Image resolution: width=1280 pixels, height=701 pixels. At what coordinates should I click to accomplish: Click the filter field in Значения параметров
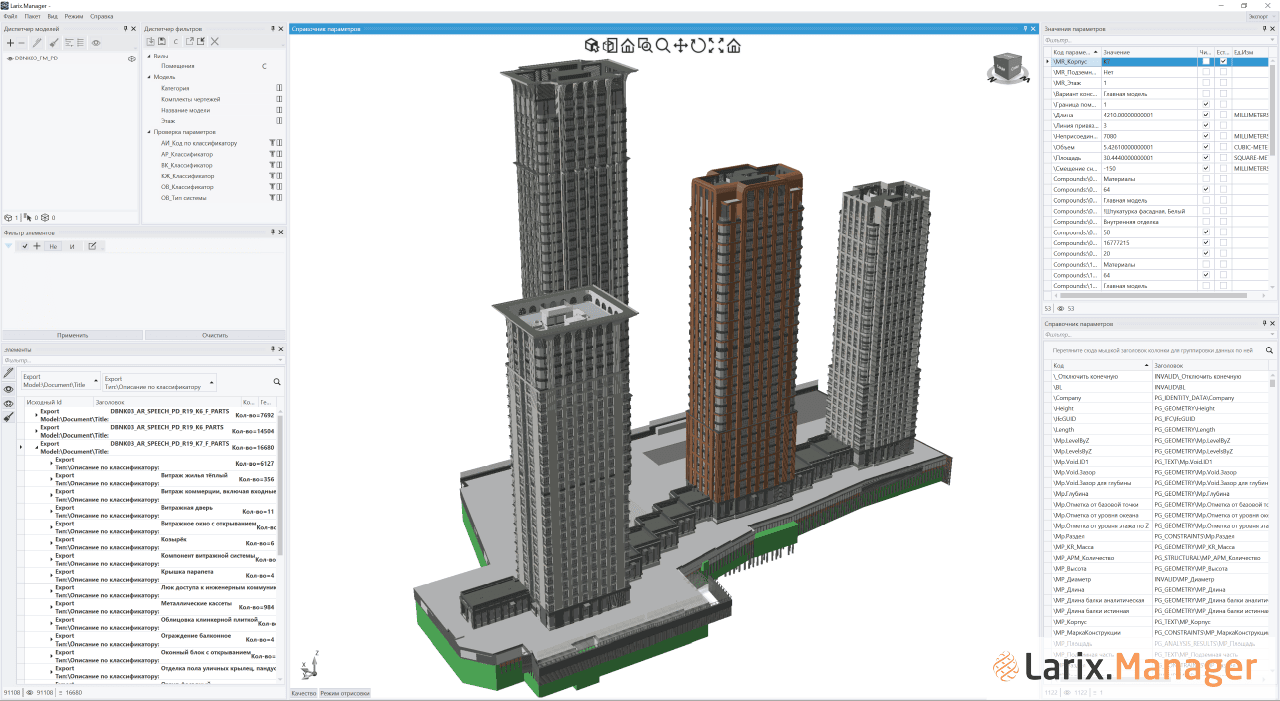(1150, 41)
